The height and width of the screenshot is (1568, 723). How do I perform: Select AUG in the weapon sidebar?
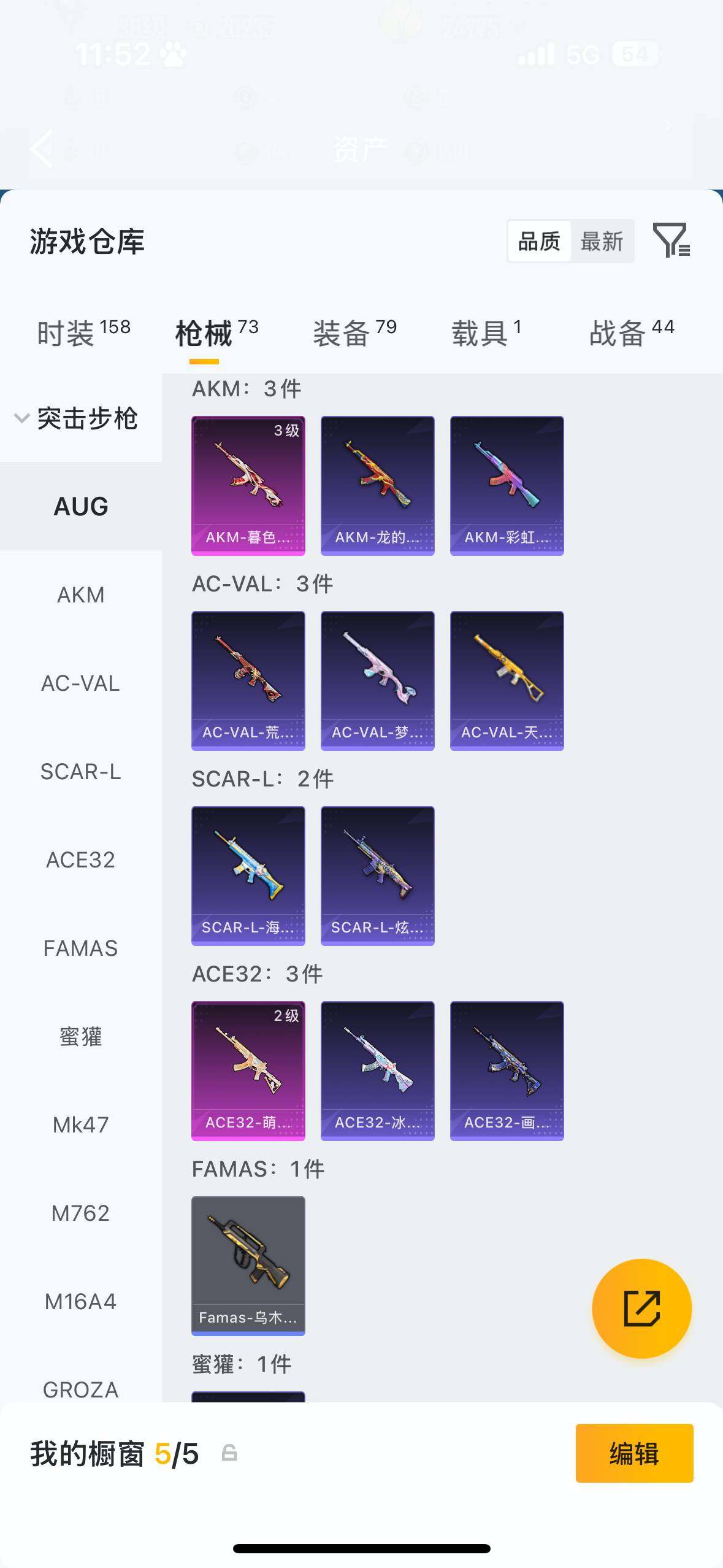click(81, 507)
